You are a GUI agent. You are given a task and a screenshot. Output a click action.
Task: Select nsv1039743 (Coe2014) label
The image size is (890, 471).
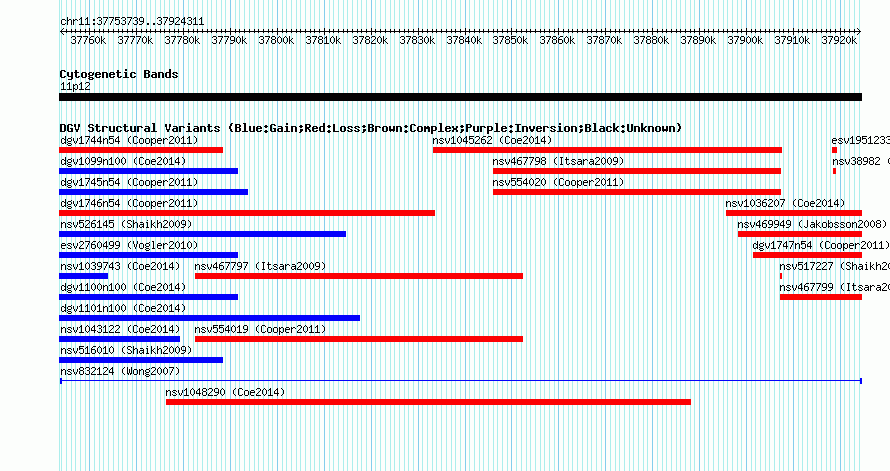pos(120,266)
